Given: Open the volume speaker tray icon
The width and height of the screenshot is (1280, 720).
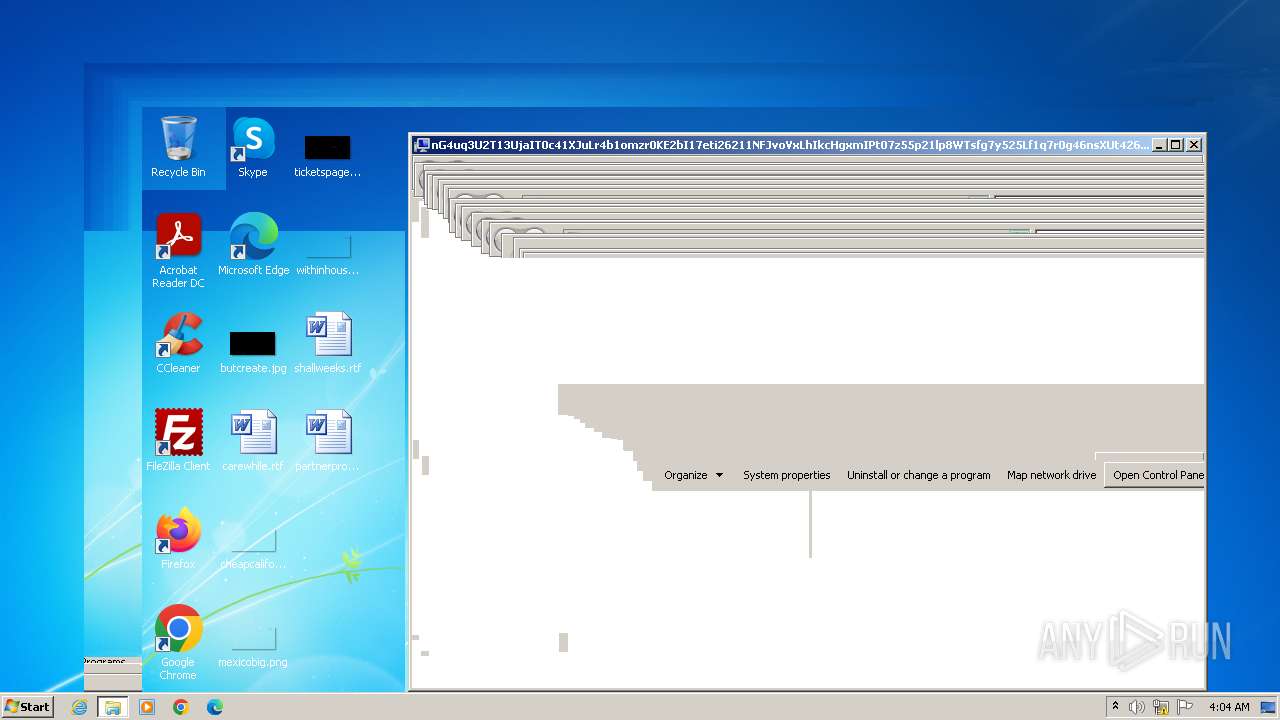Looking at the screenshot, I should (x=1137, y=707).
